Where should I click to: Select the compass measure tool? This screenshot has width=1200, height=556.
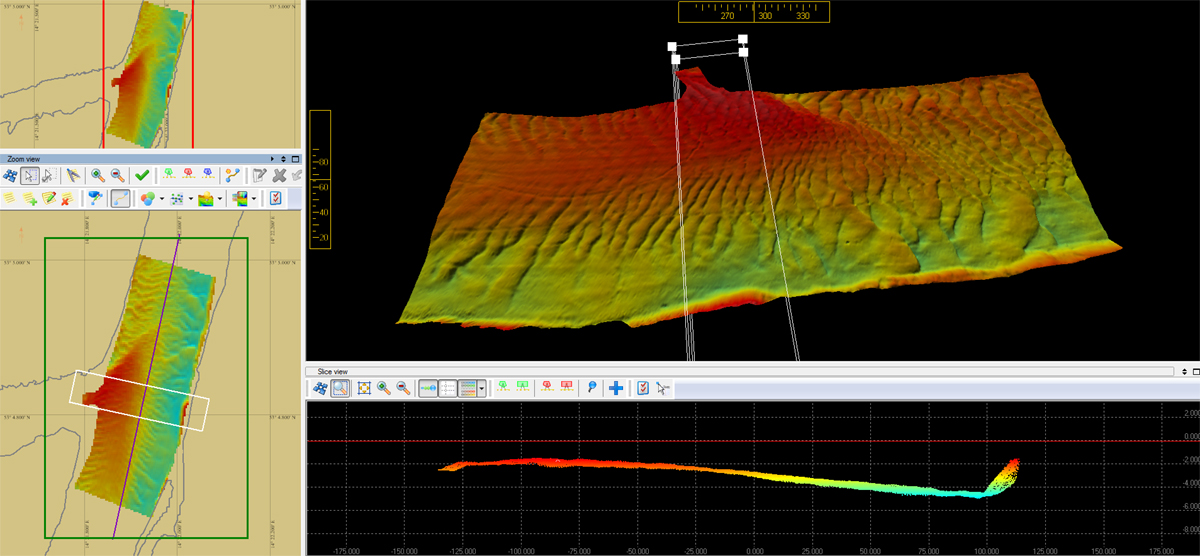coord(73,175)
